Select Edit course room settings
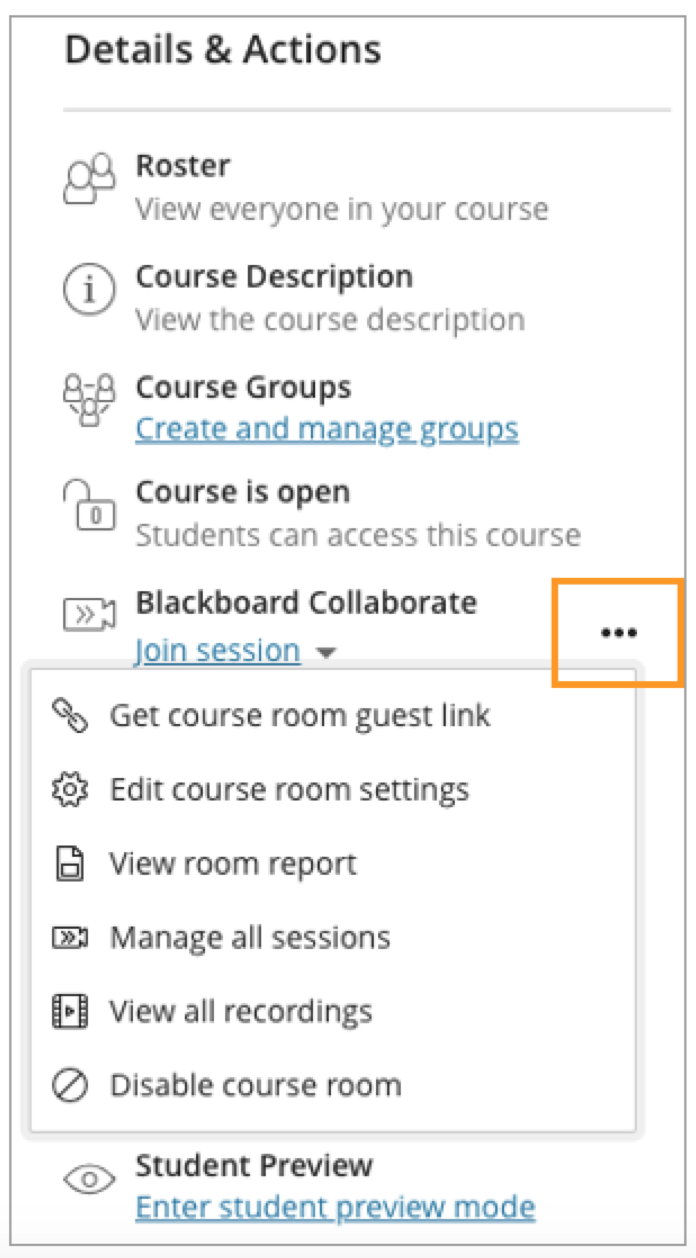The height and width of the screenshot is (1258, 696). [x=288, y=790]
